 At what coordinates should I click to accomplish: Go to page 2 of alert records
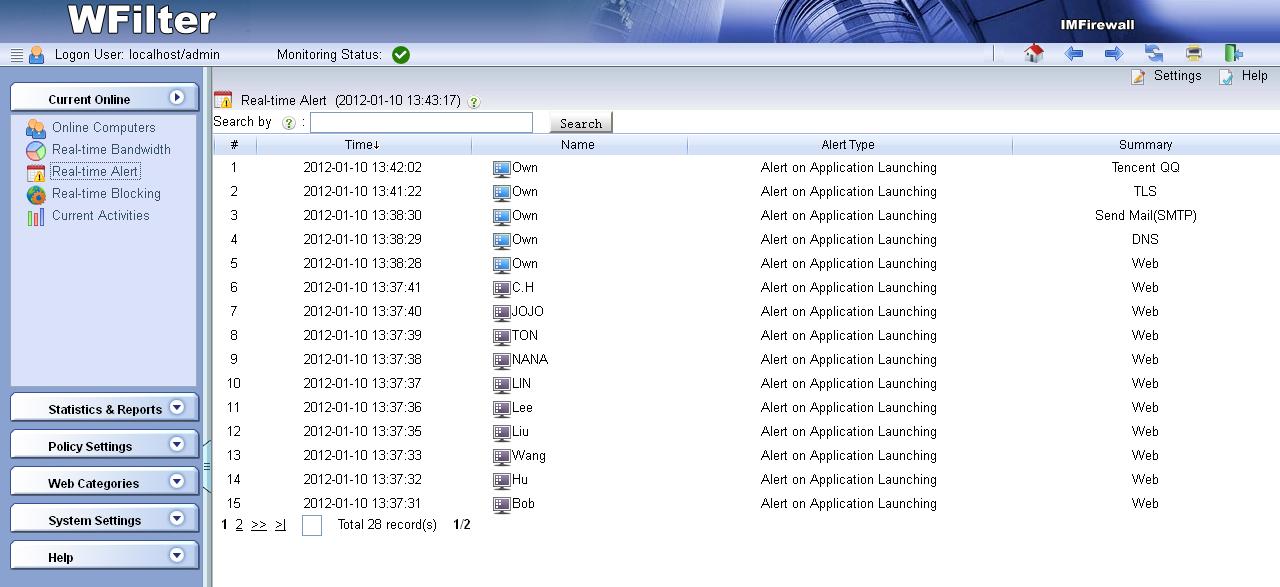239,524
